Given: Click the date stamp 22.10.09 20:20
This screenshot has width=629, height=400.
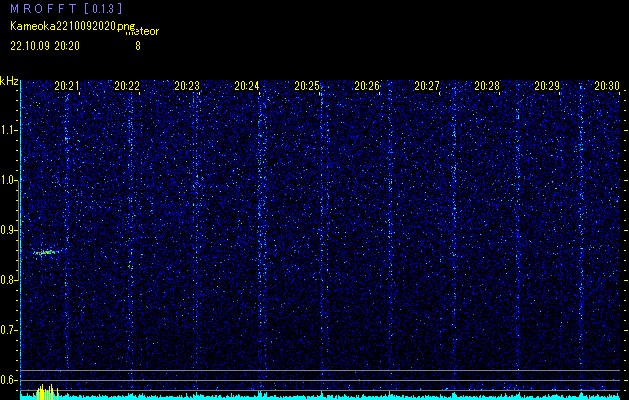Looking at the screenshot, I should coord(45,46).
